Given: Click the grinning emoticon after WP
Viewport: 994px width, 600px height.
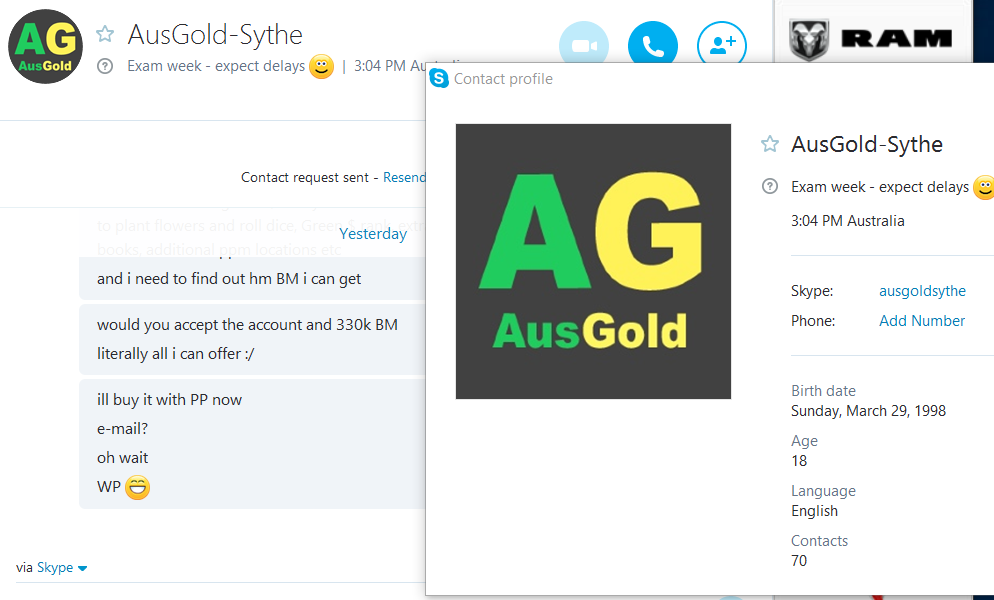Looking at the screenshot, I should [x=138, y=488].
